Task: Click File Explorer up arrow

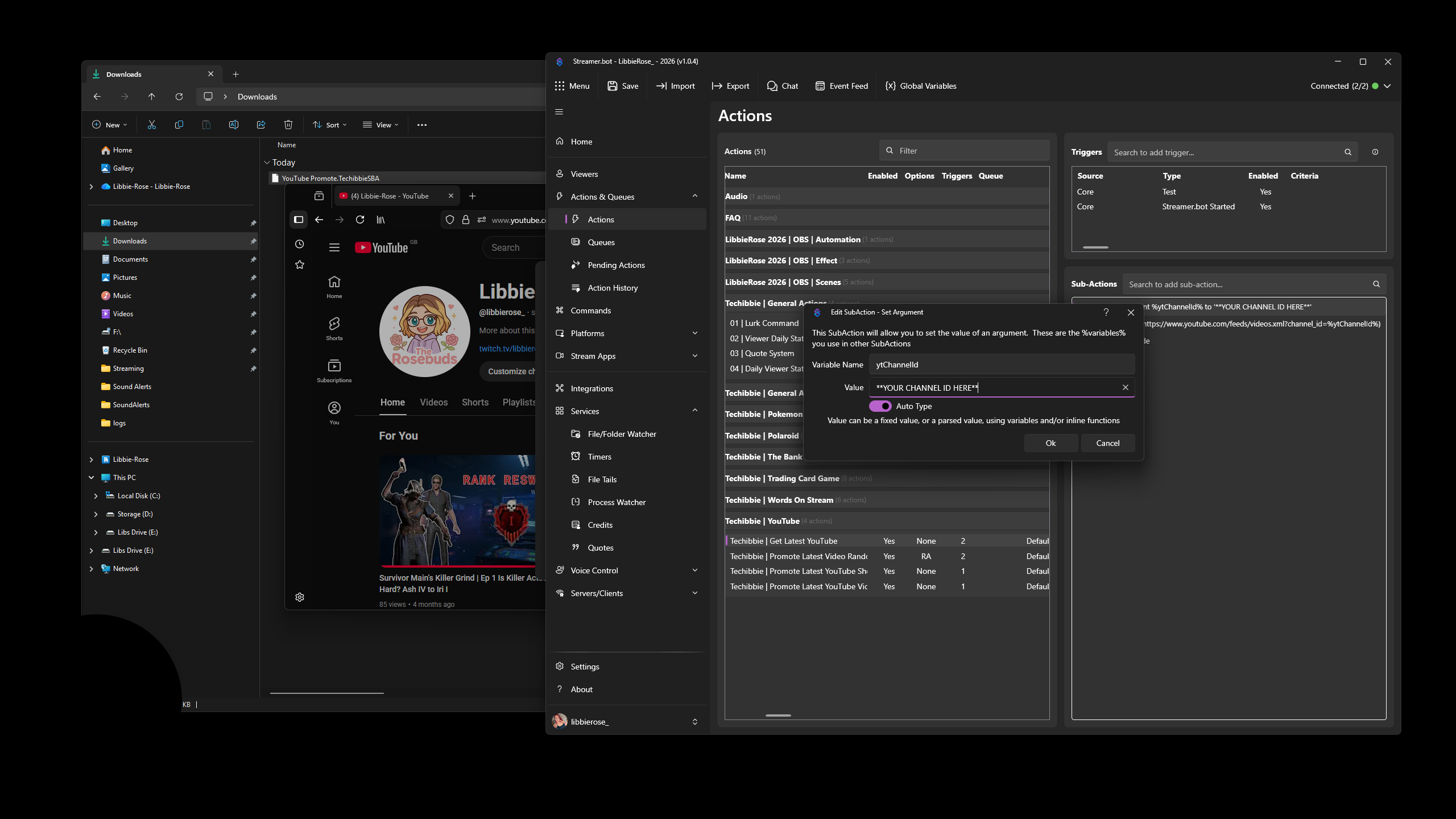Action: pos(152,97)
